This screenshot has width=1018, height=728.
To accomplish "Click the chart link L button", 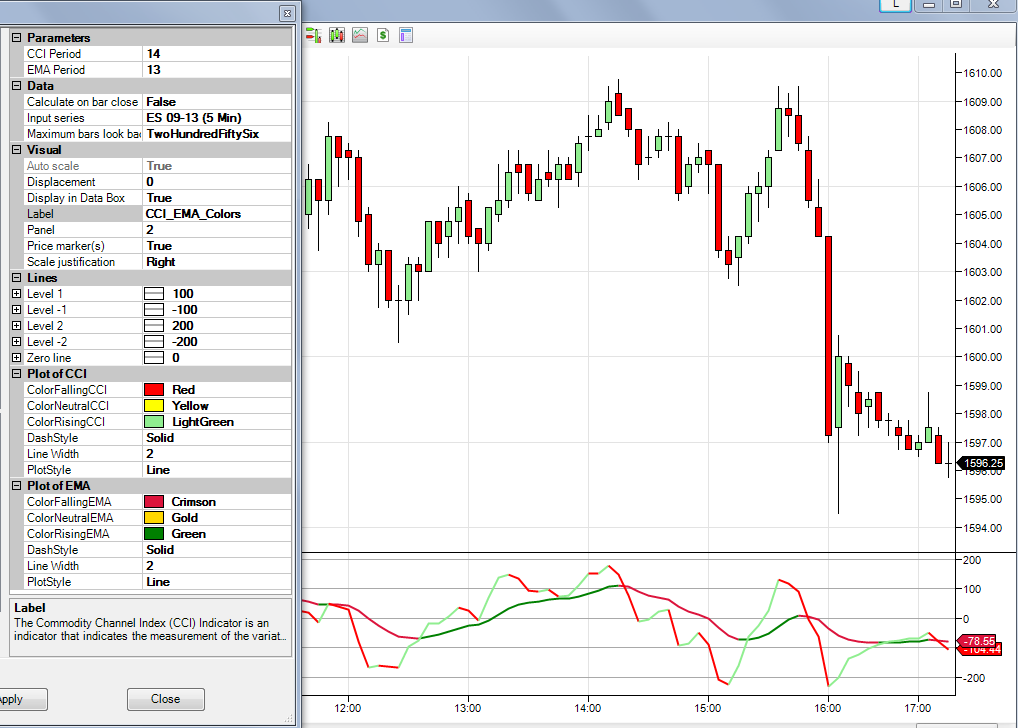I will 895,5.
